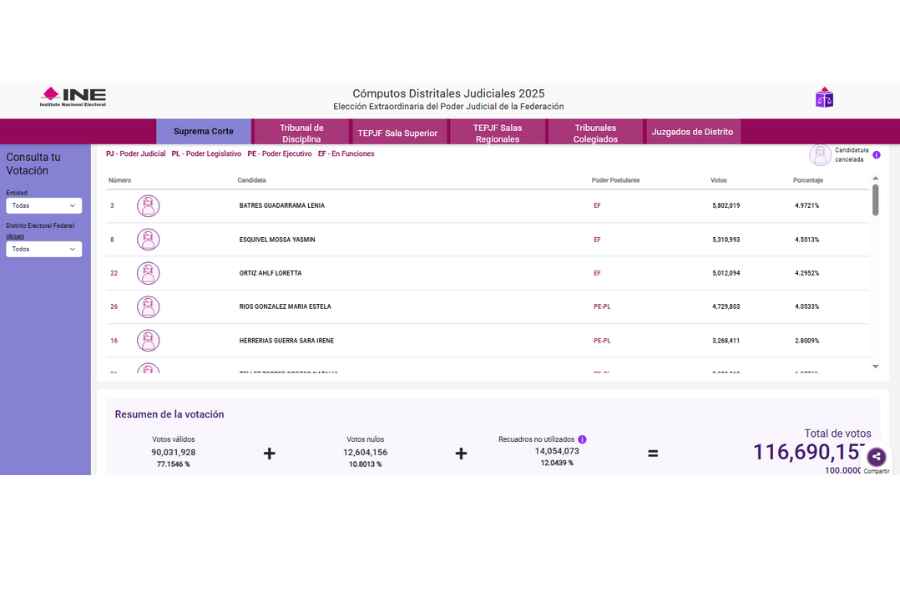Open the Tribunales Colegiados tab
This screenshot has height=600, width=900.
pos(595,133)
